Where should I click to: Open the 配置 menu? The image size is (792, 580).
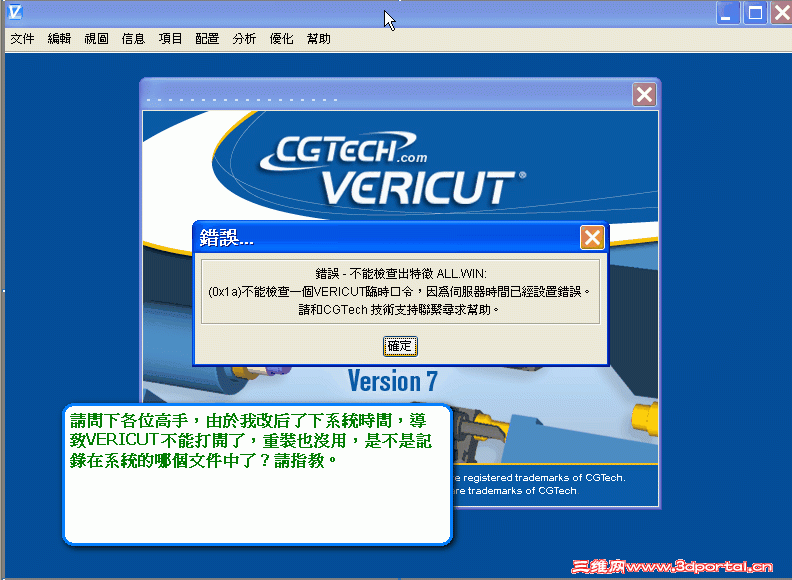[x=207, y=39]
